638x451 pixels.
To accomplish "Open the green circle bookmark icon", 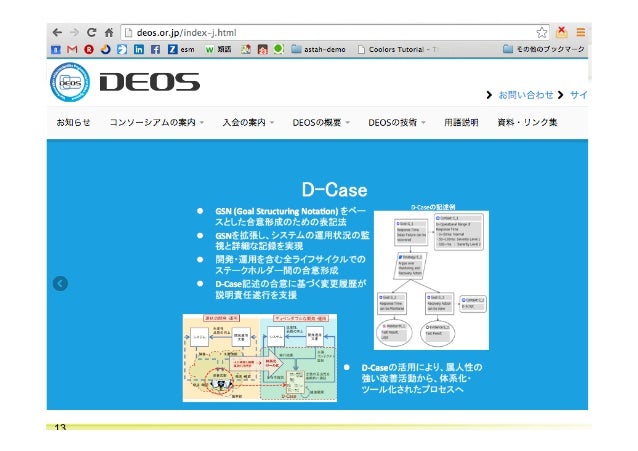I will [279, 49].
